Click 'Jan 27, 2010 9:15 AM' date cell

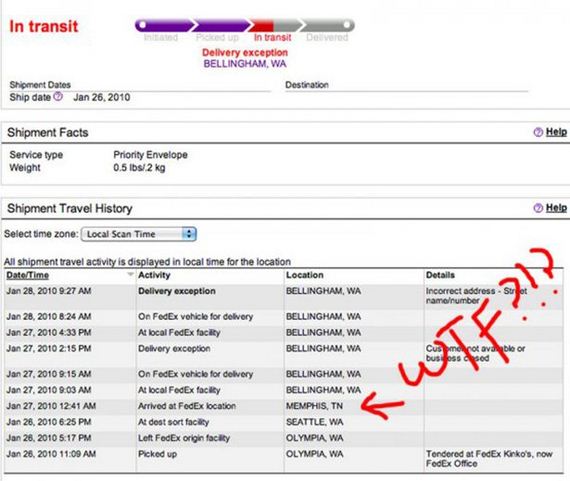pos(49,374)
